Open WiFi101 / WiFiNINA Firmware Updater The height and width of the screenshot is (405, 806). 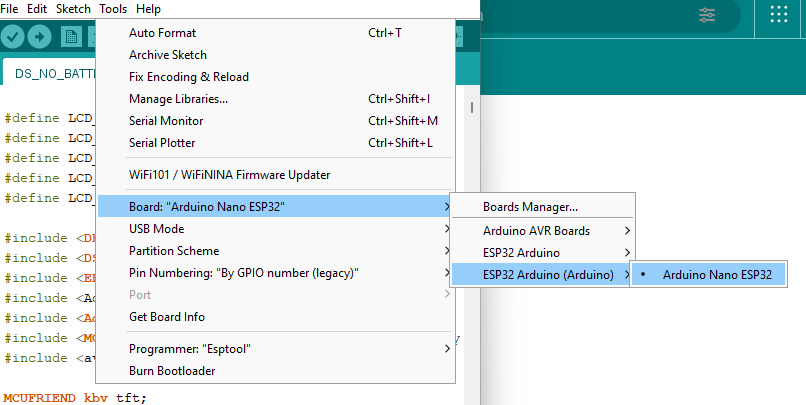click(x=276, y=175)
